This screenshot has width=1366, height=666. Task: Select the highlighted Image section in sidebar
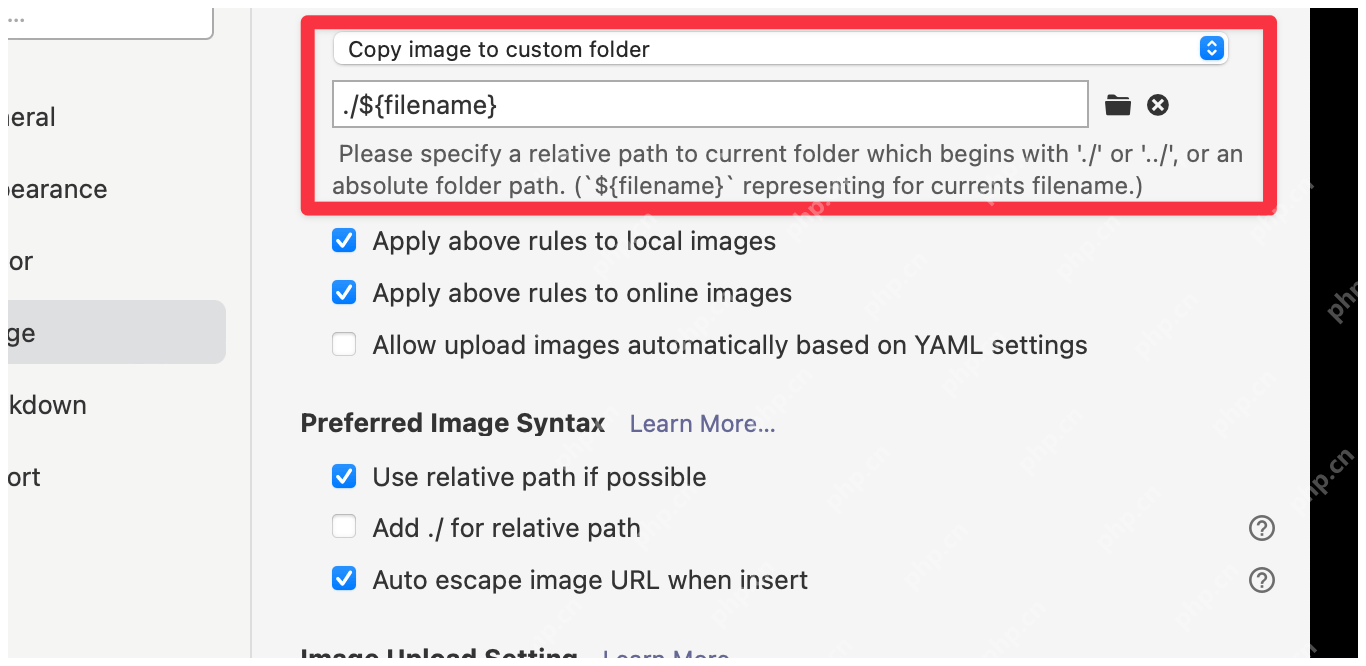(117, 332)
